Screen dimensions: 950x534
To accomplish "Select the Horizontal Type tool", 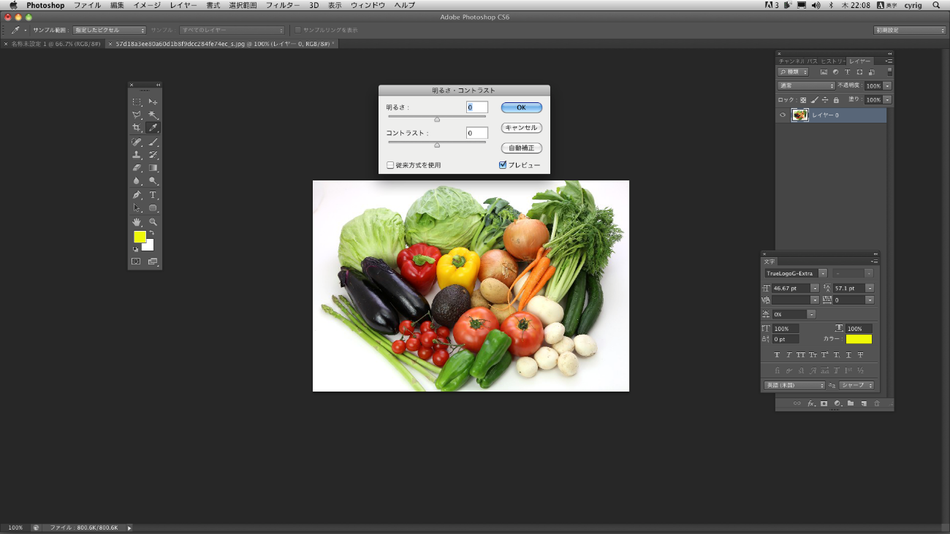I will point(153,195).
